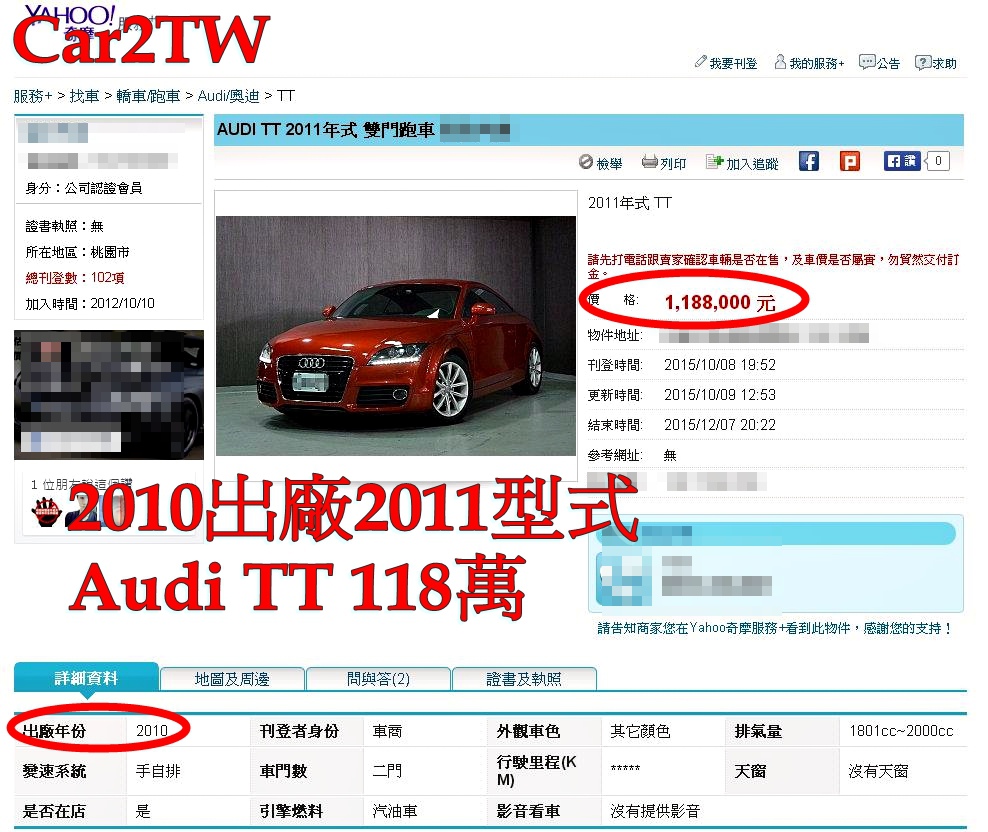Select the 詳細資料 tab
Viewport: 988px width, 832px height.
point(86,678)
